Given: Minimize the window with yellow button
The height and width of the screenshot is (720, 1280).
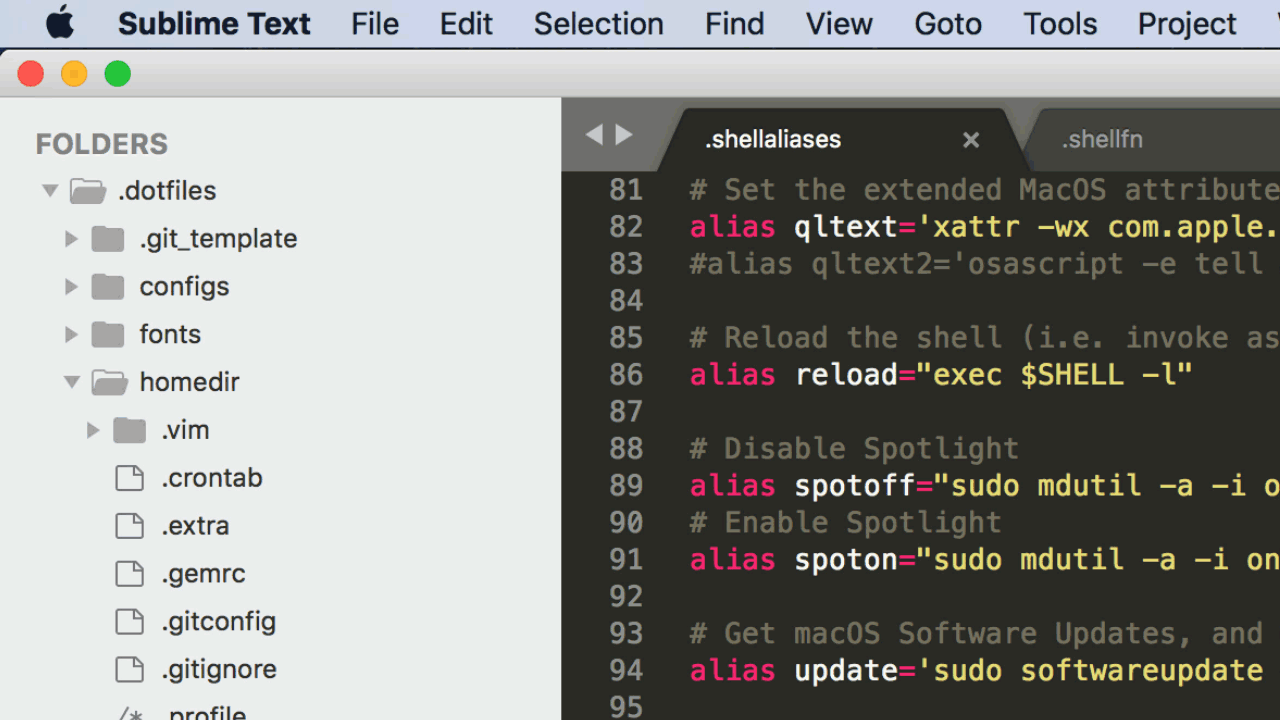Looking at the screenshot, I should click(x=74, y=74).
